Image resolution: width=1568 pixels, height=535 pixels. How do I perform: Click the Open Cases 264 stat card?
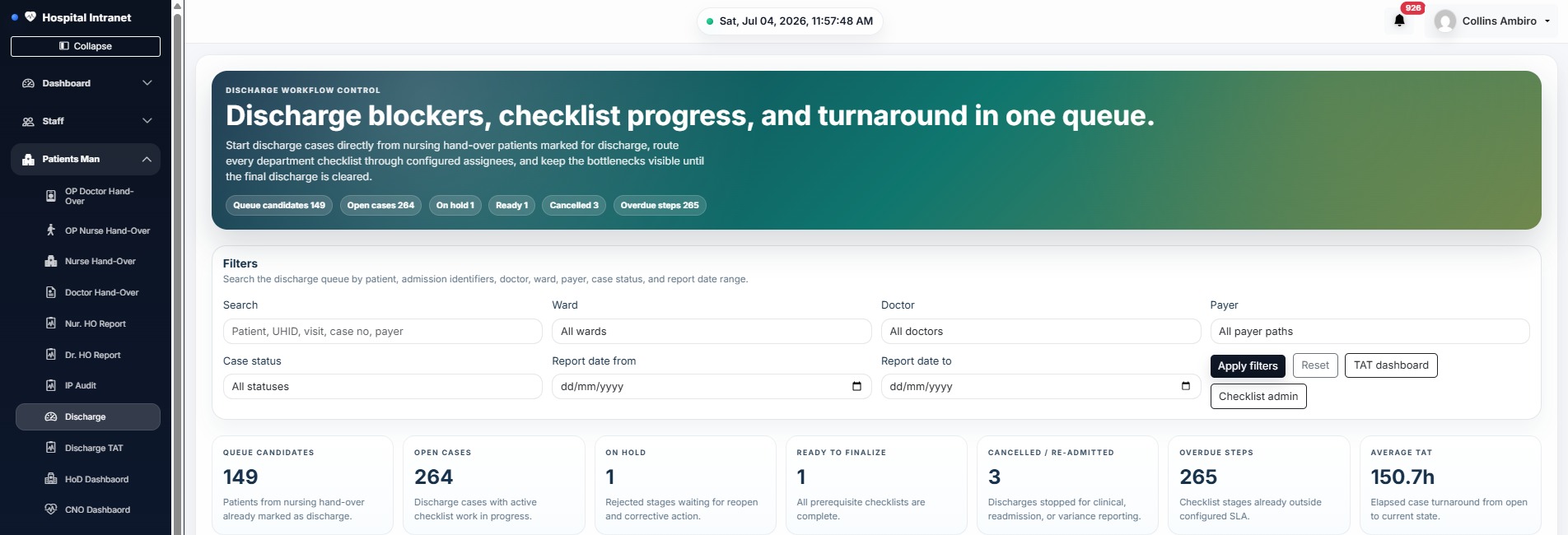(x=494, y=486)
